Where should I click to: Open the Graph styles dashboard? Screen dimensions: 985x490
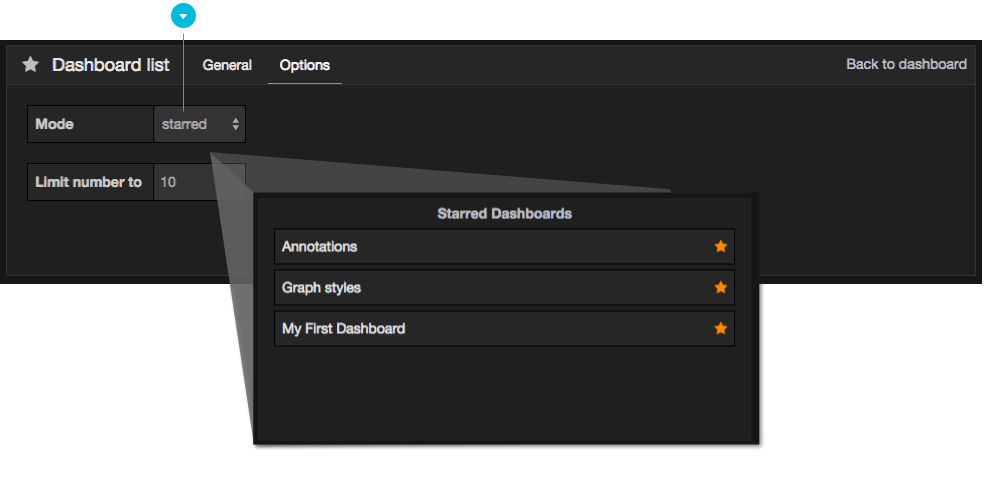click(x=322, y=288)
